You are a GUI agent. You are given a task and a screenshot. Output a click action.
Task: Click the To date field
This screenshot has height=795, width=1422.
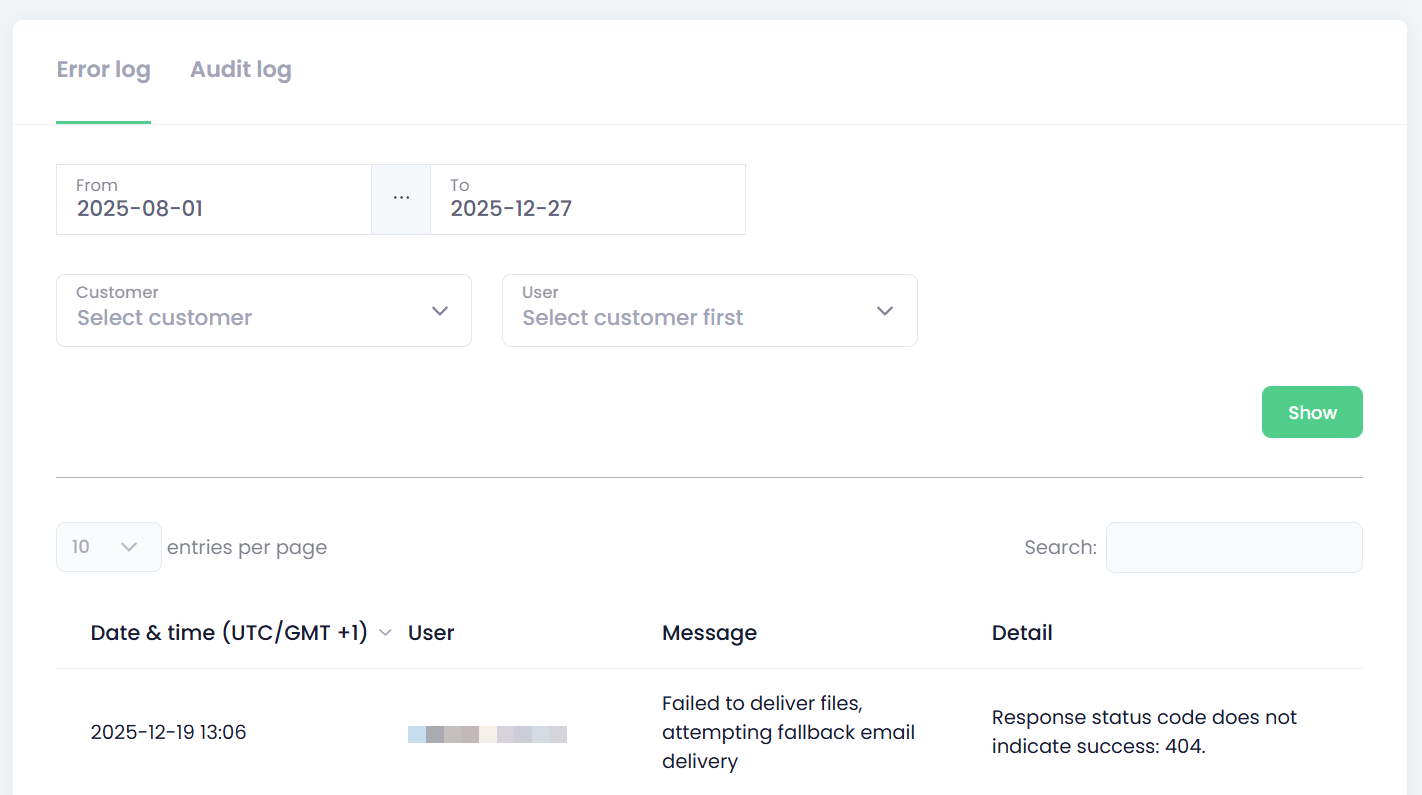587,200
